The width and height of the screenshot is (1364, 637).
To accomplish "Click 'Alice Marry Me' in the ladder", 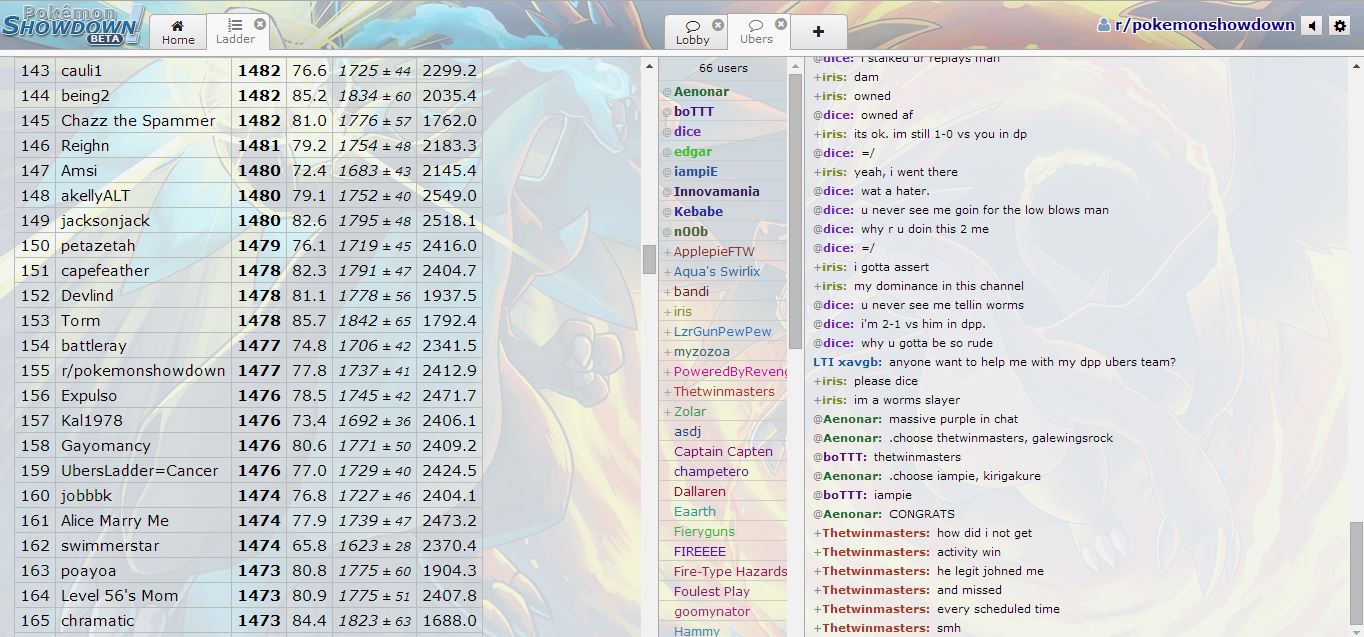I will [115, 521].
